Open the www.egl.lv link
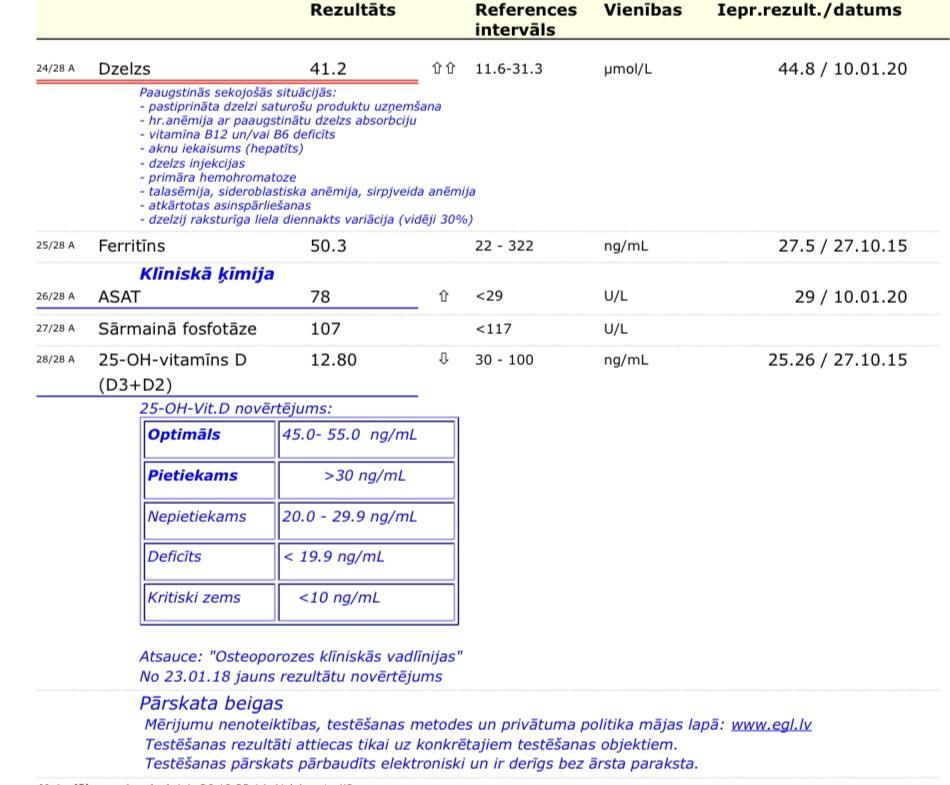This screenshot has height=785, width=950. (x=771, y=724)
